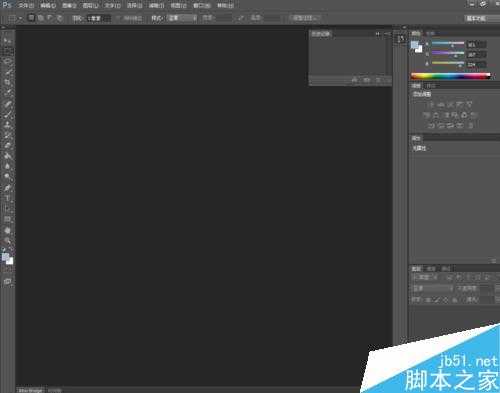
Task: Click the History panel camera snapshot icon
Action: pyautogui.click(x=367, y=80)
